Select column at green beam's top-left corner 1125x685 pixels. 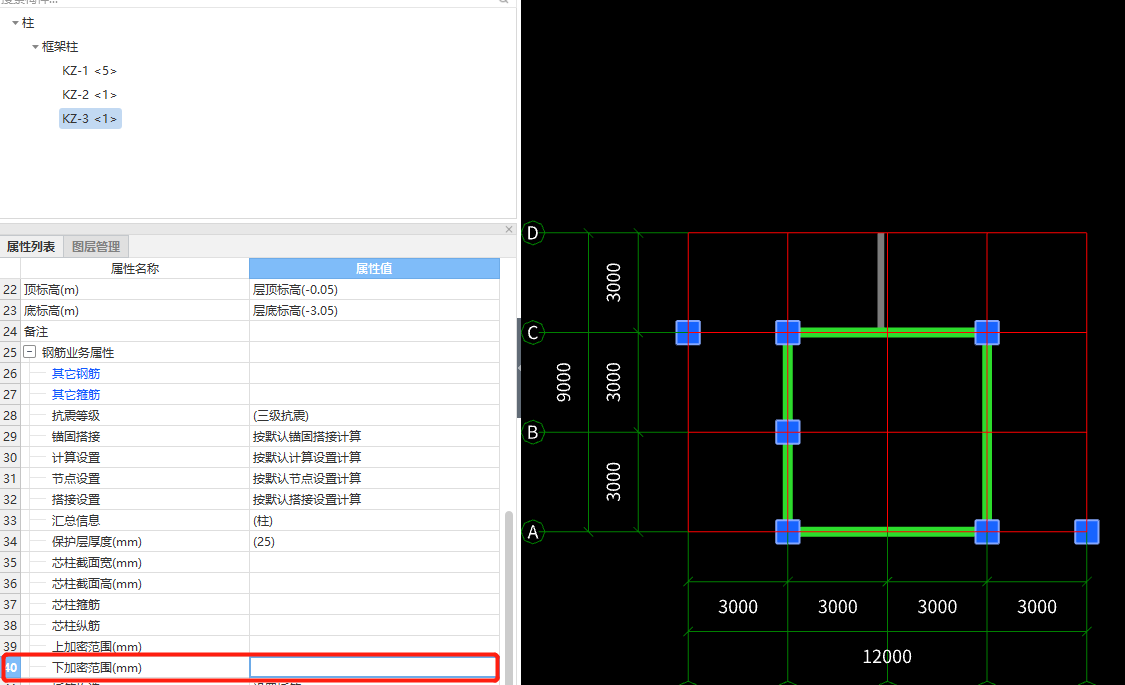tap(788, 333)
